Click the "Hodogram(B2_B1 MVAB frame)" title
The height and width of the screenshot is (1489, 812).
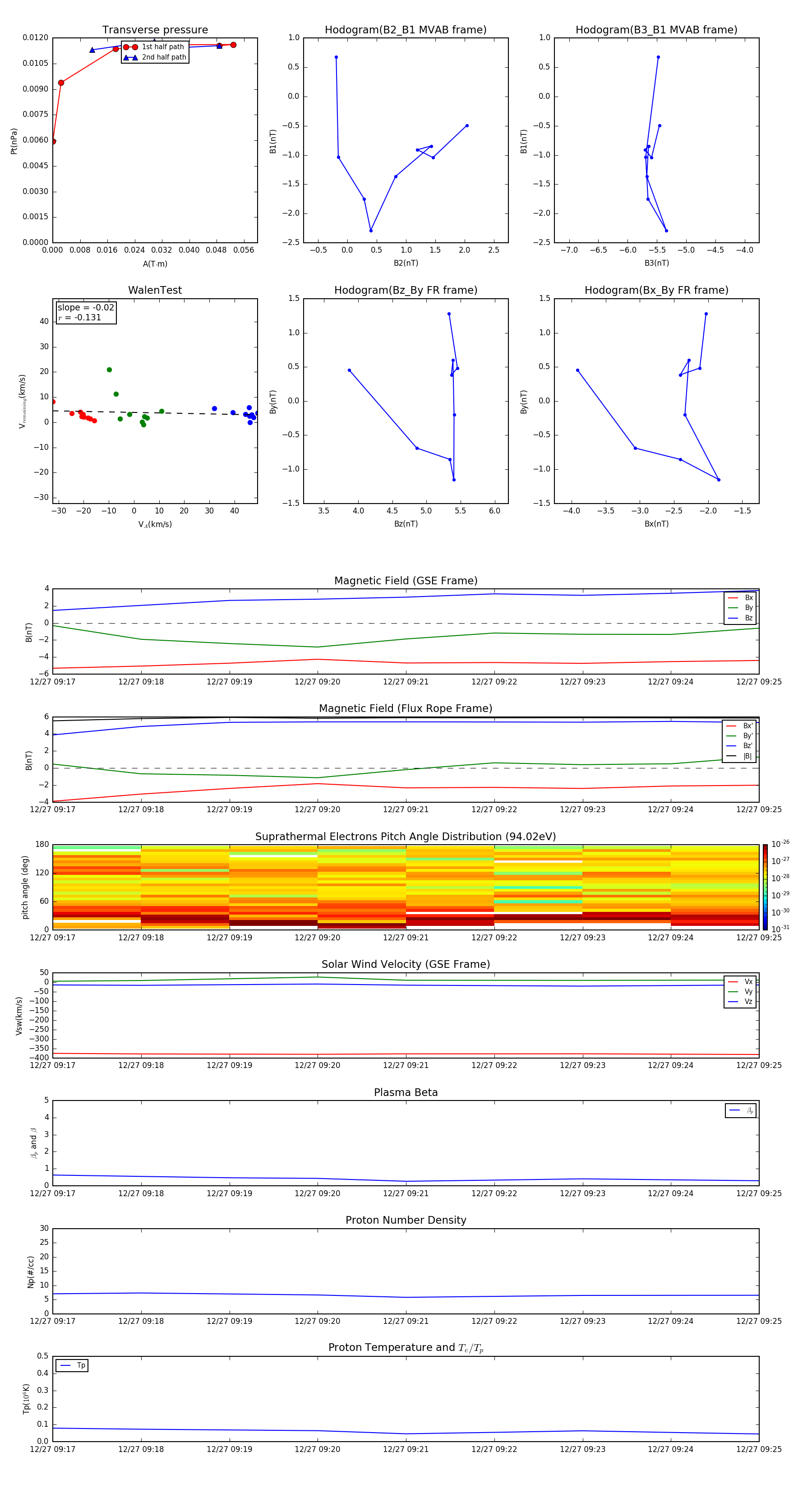(x=406, y=29)
